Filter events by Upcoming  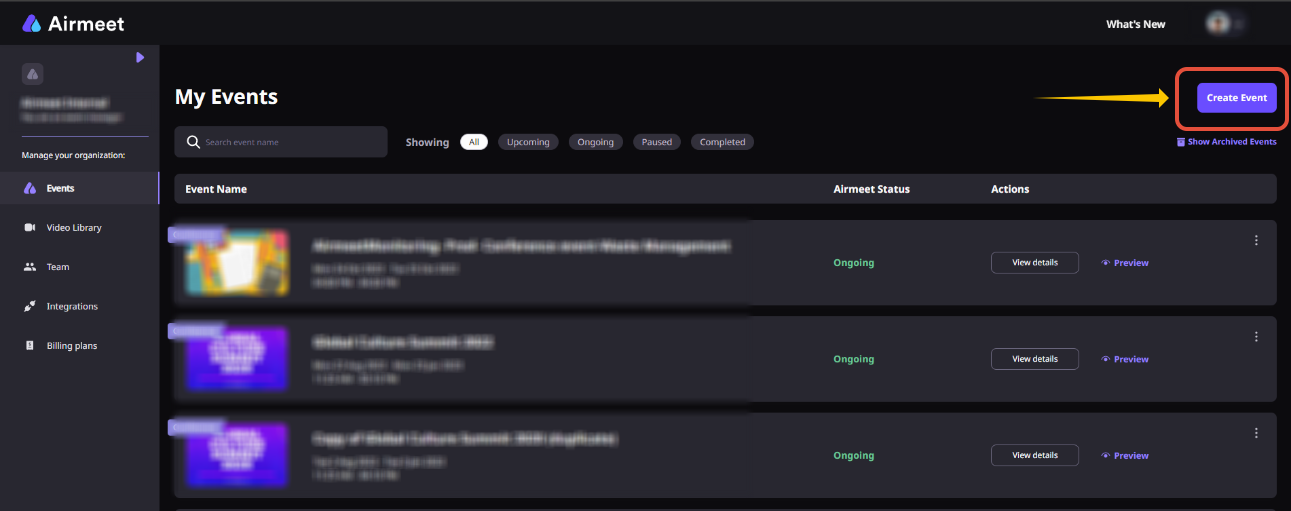point(528,142)
